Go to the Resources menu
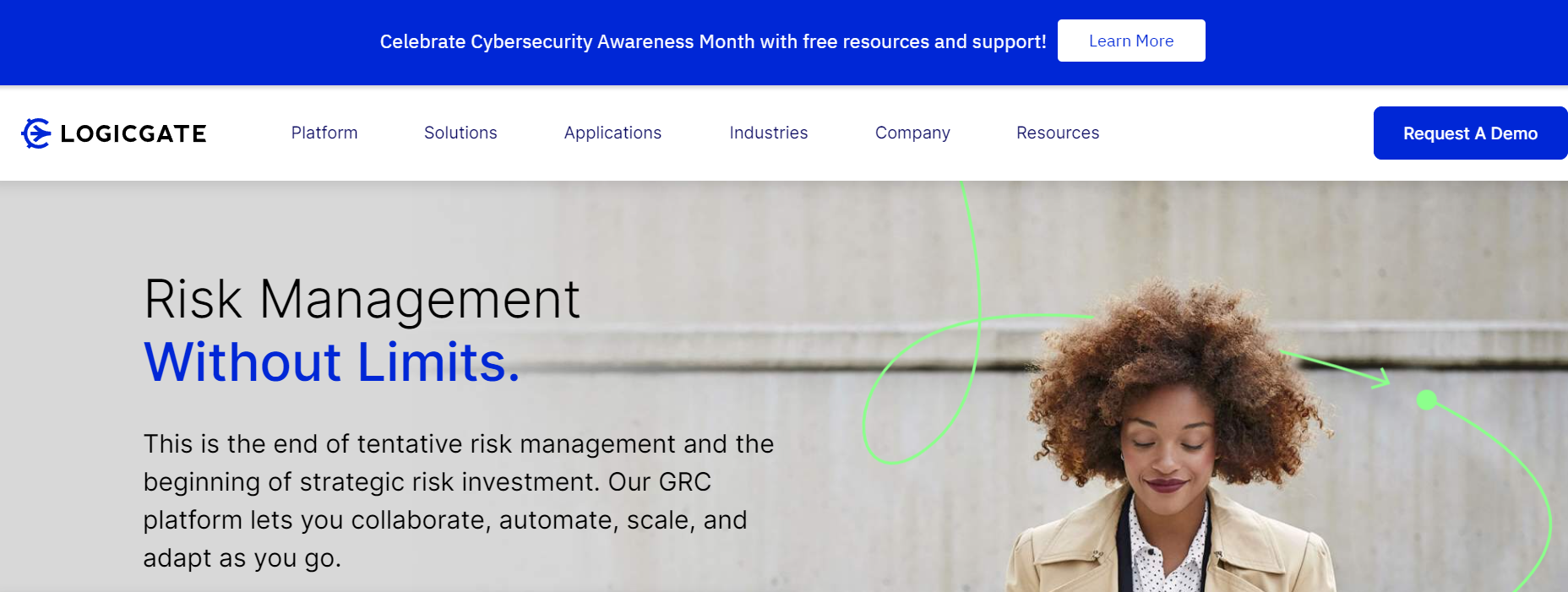 (x=1058, y=133)
